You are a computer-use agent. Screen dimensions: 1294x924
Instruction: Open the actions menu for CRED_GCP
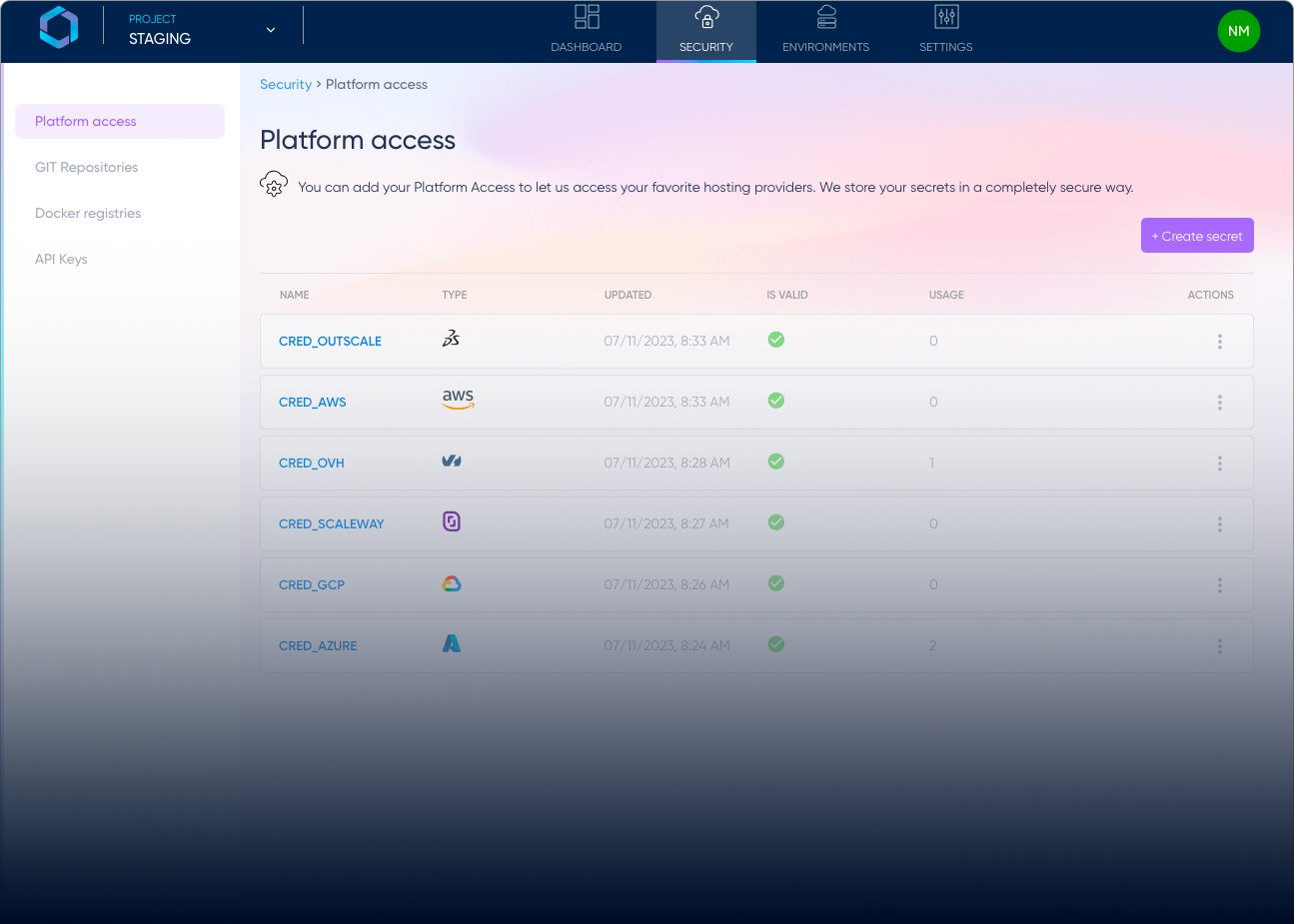1220,584
